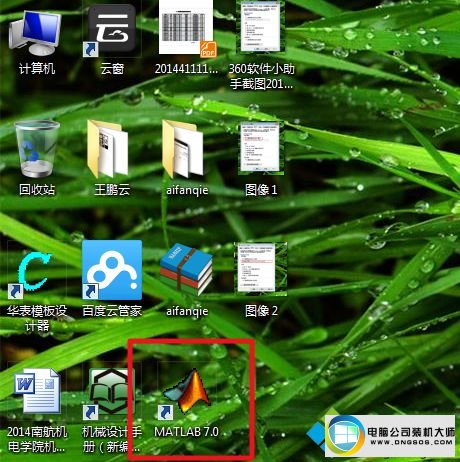Click the MATLAB 7.0 label text
The height and width of the screenshot is (462, 460).
(186, 432)
